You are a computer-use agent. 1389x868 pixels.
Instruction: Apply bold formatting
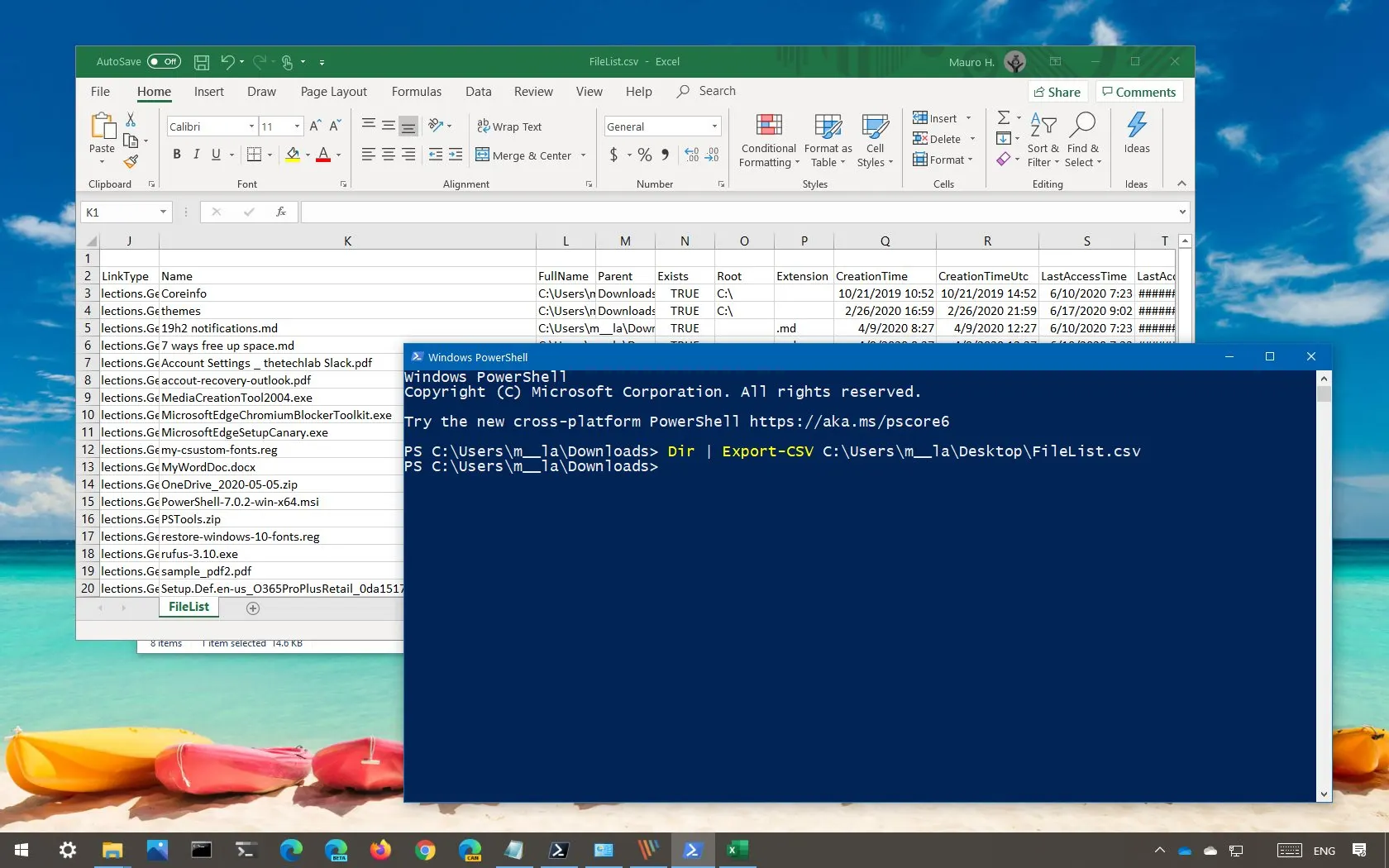176,155
